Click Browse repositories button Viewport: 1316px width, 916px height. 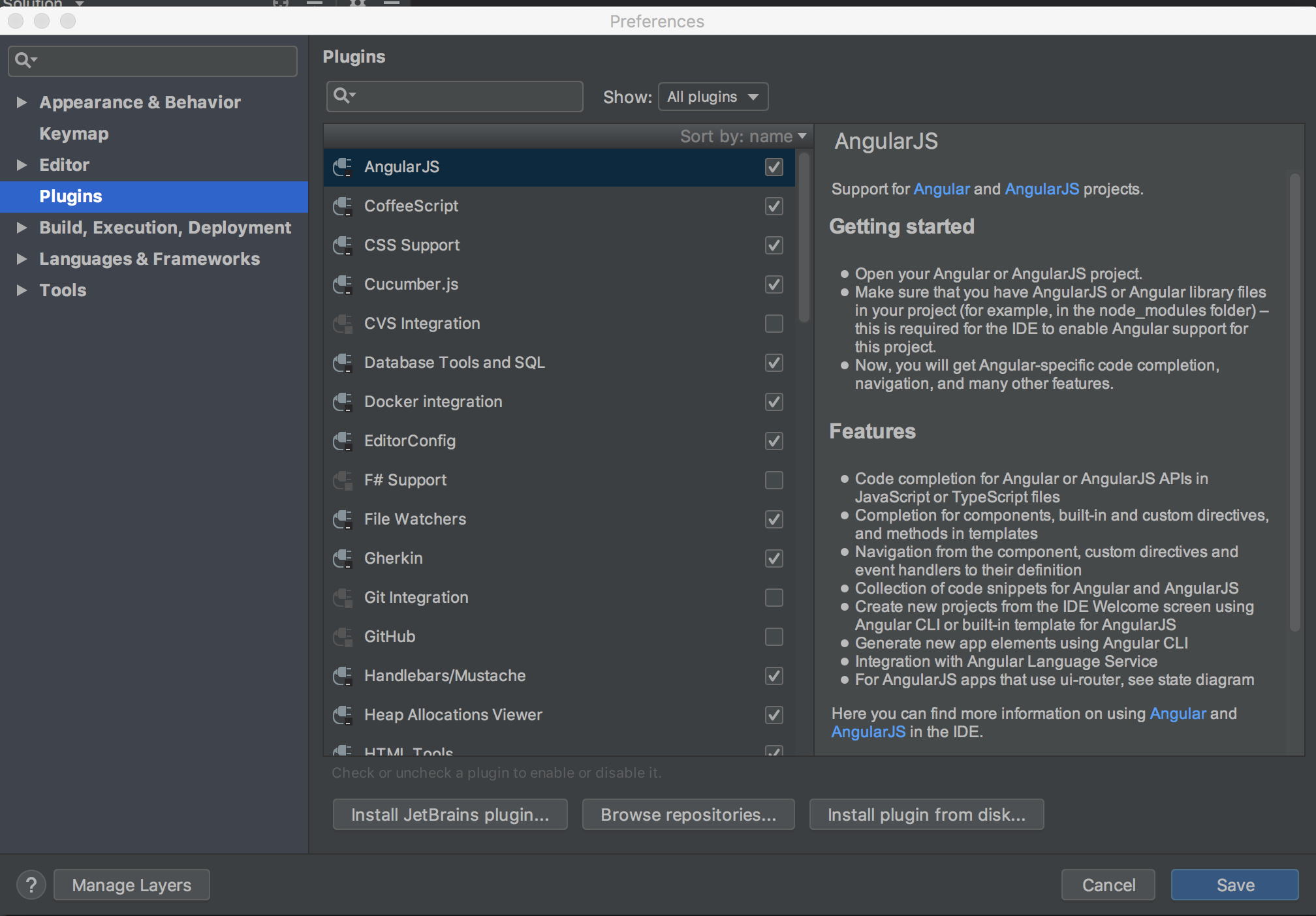(x=688, y=815)
